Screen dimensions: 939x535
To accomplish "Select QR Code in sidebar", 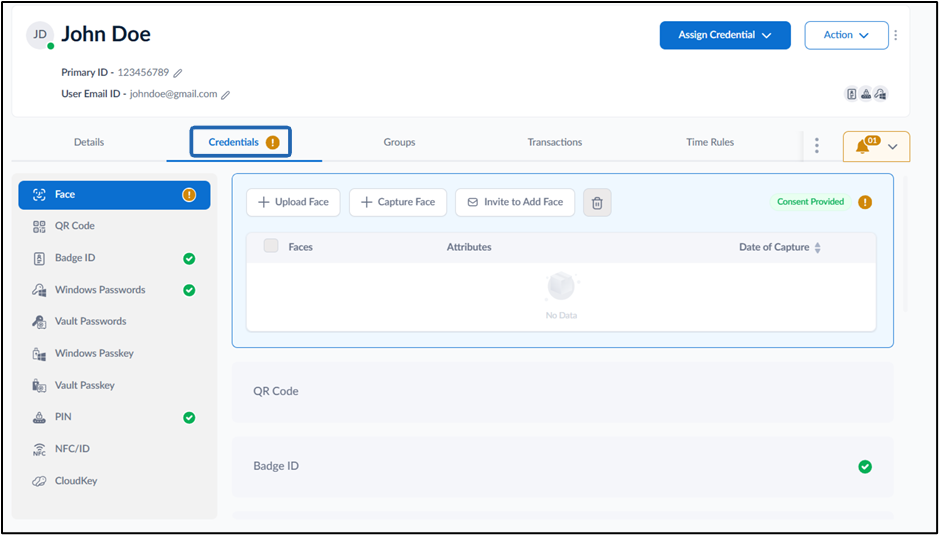I will pos(114,226).
